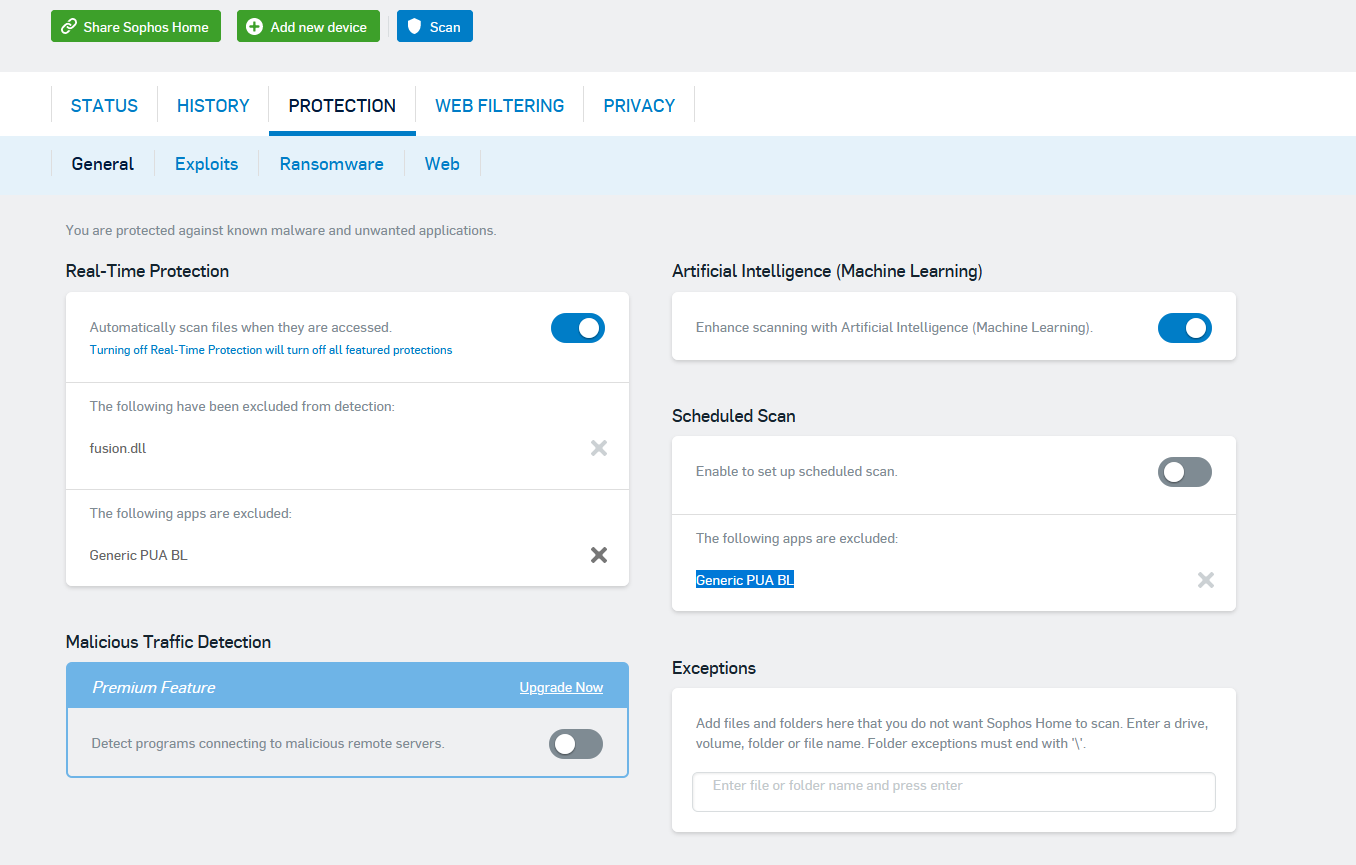The width and height of the screenshot is (1356, 865).
Task: Open the Web protection sub-tab
Action: pos(442,164)
